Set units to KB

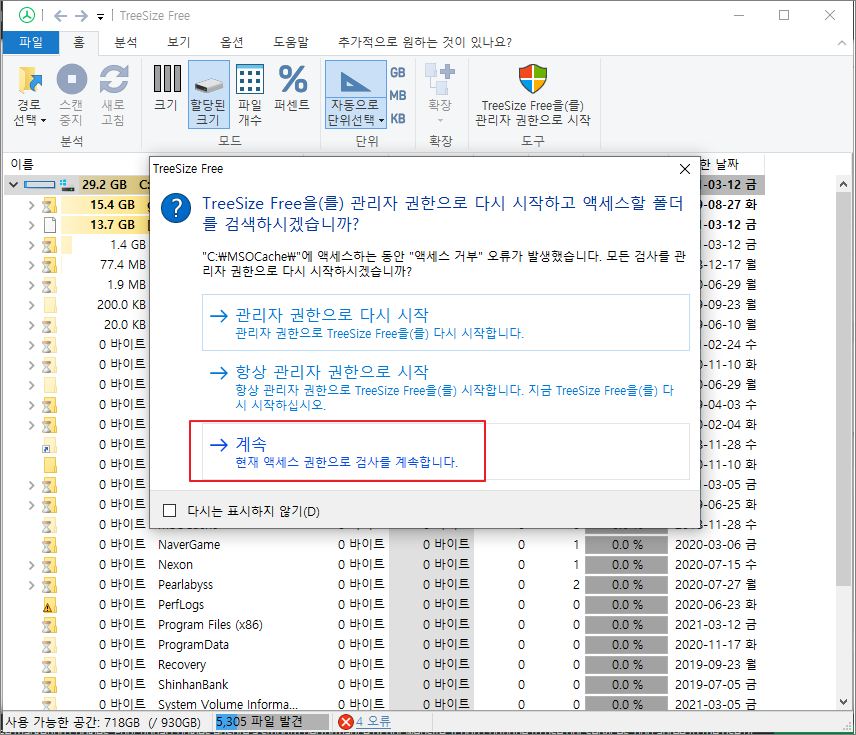pos(397,118)
